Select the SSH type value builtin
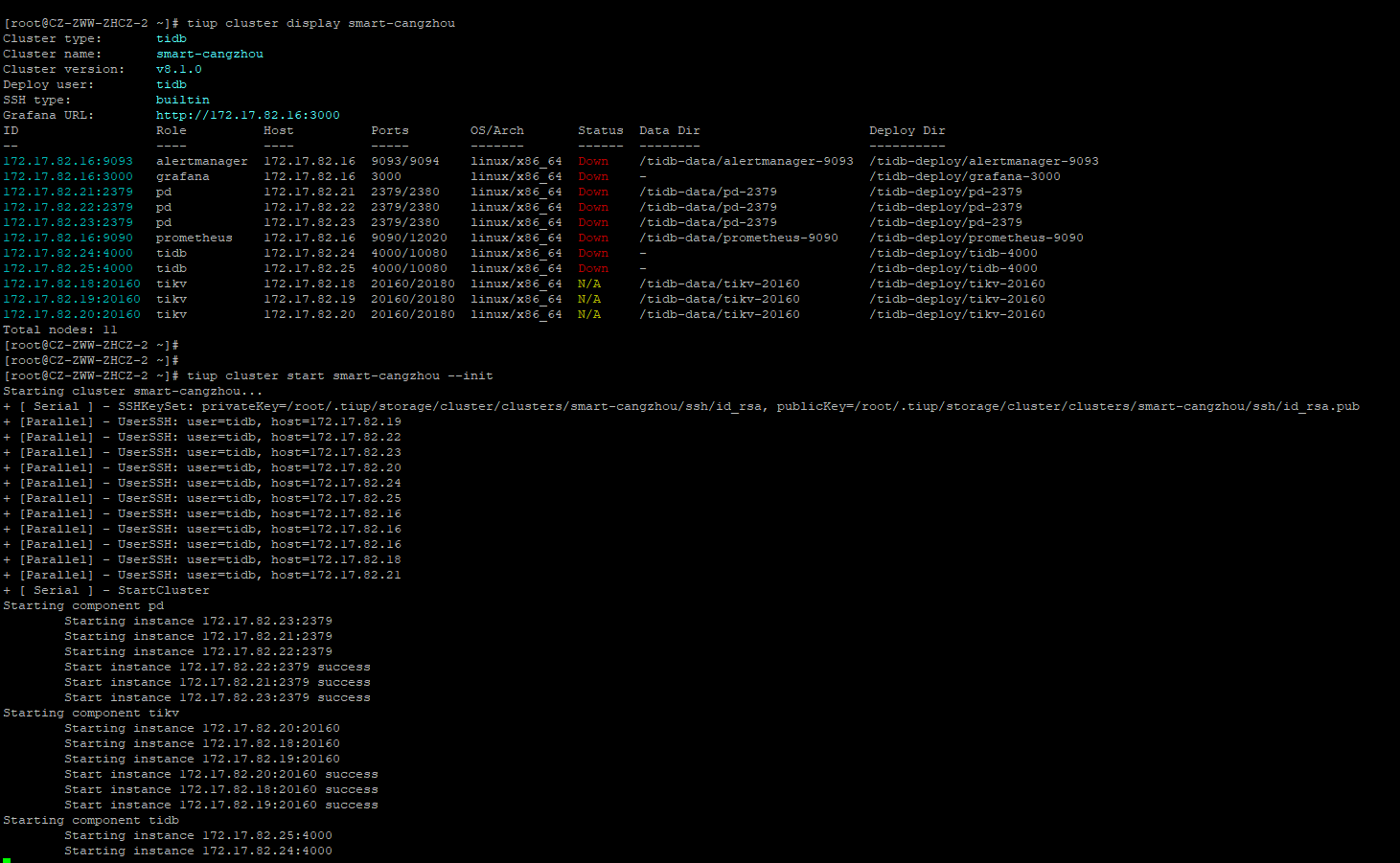The height and width of the screenshot is (863, 1400). [183, 100]
